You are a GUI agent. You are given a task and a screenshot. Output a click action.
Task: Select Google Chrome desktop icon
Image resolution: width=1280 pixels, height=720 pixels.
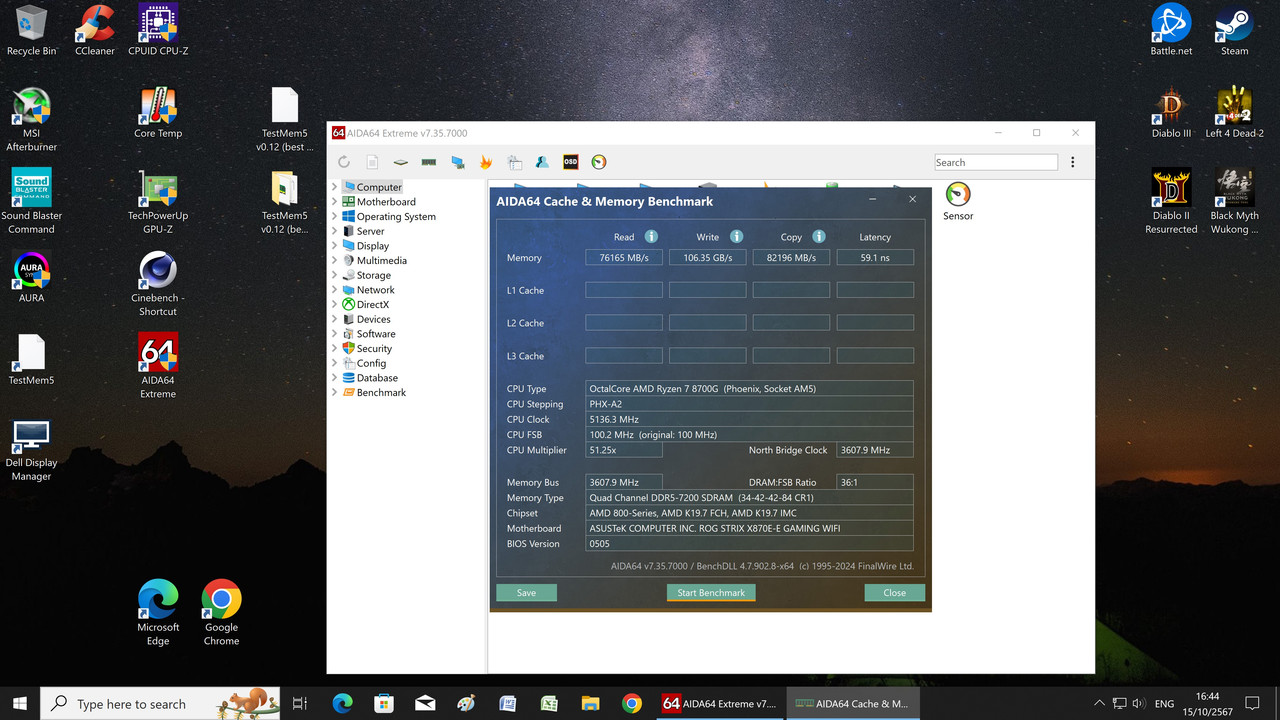coord(222,613)
